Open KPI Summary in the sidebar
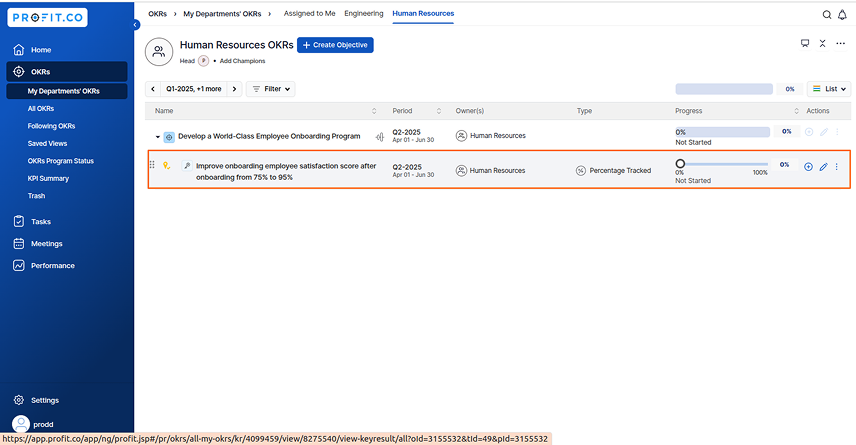This screenshot has width=856, height=445. pos(48,179)
